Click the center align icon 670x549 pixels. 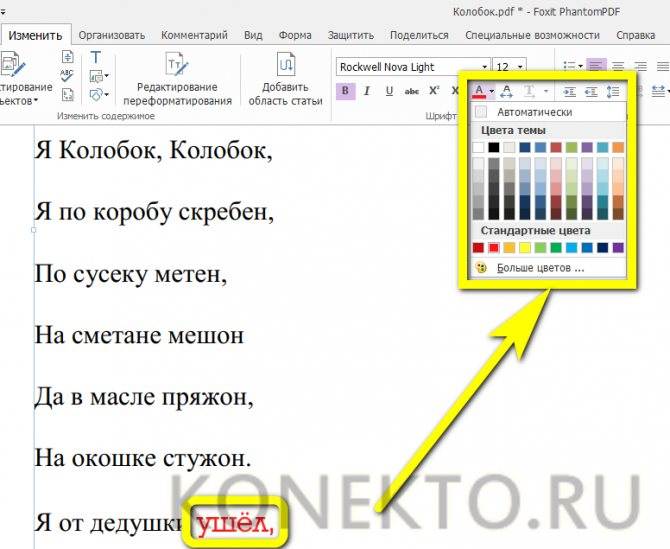point(618,66)
